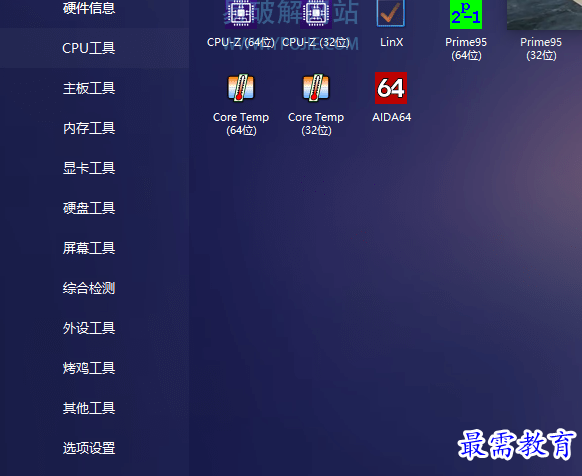Launch Core Temp (32位) thermometer icon
Screen dimensions: 582x476
(x=316, y=88)
